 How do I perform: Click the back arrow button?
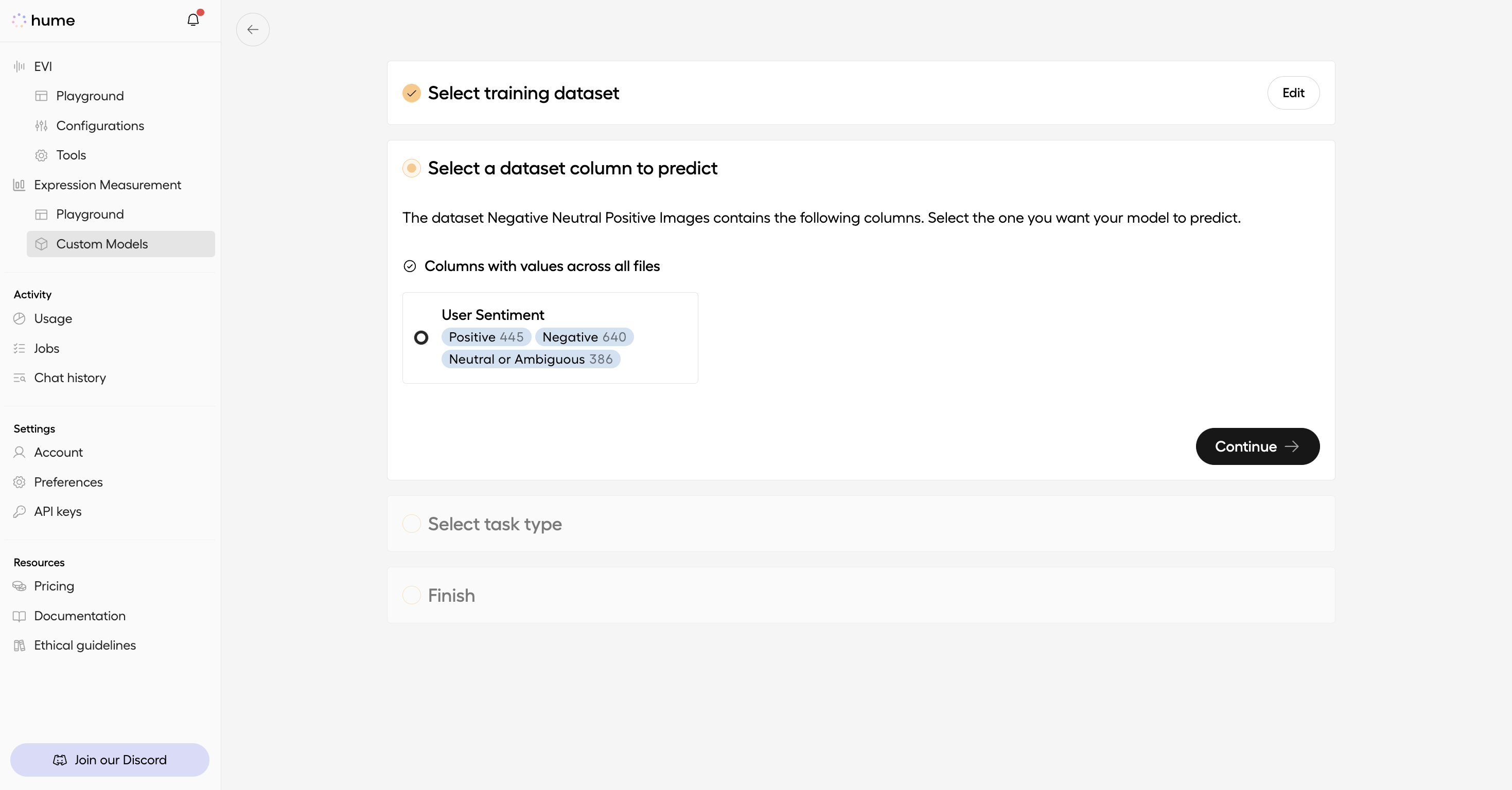pos(252,29)
